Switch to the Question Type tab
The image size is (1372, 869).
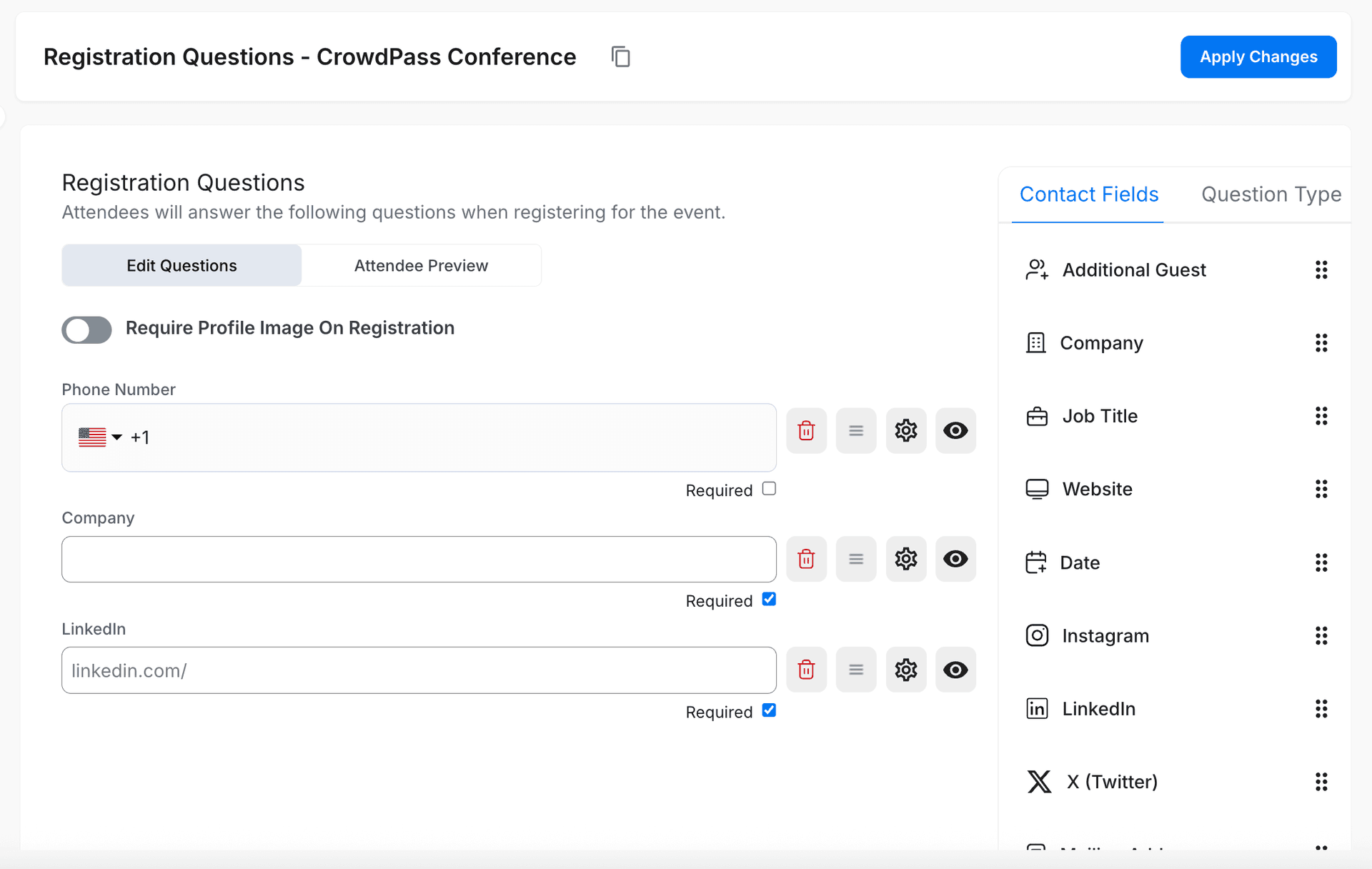1271,194
